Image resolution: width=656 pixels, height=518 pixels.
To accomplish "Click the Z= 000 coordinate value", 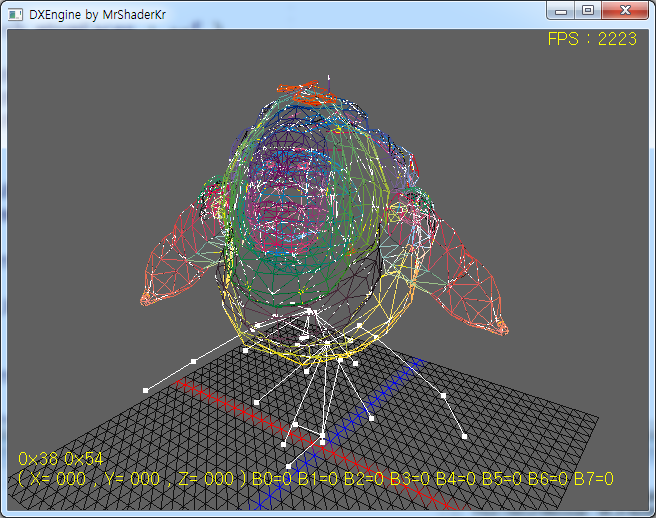I will [205, 479].
